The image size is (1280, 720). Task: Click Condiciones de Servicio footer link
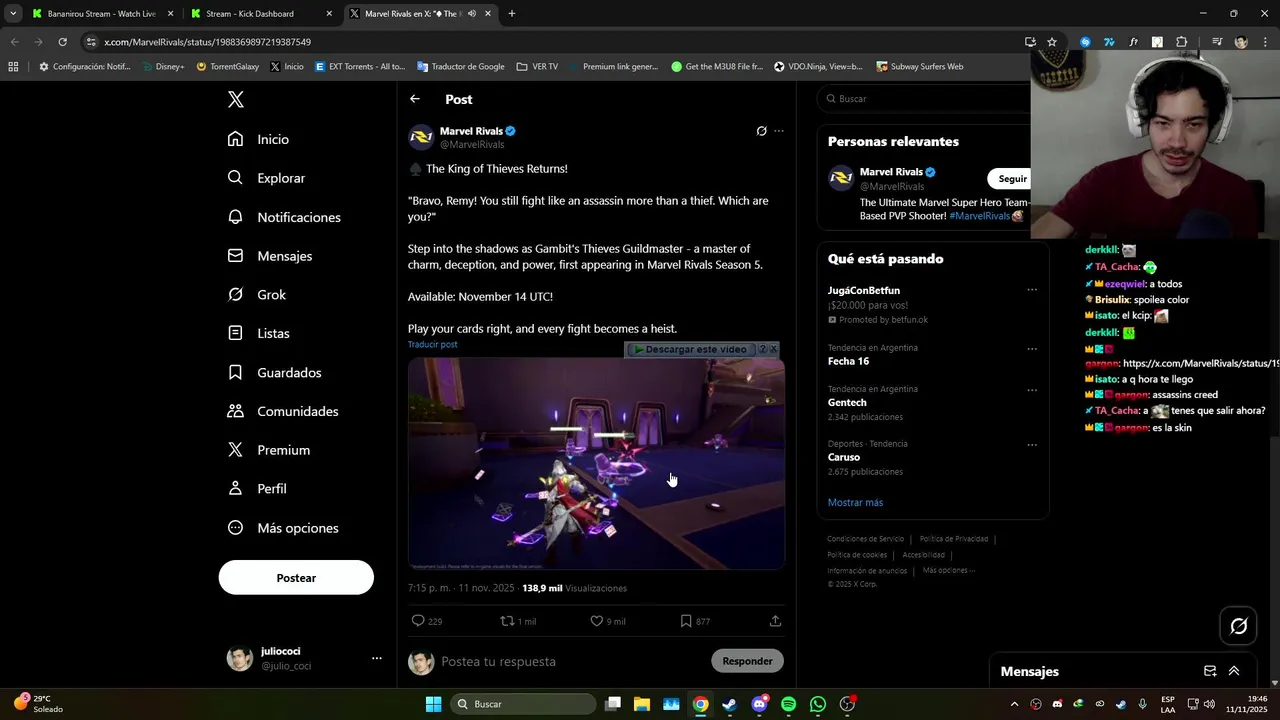click(x=865, y=539)
